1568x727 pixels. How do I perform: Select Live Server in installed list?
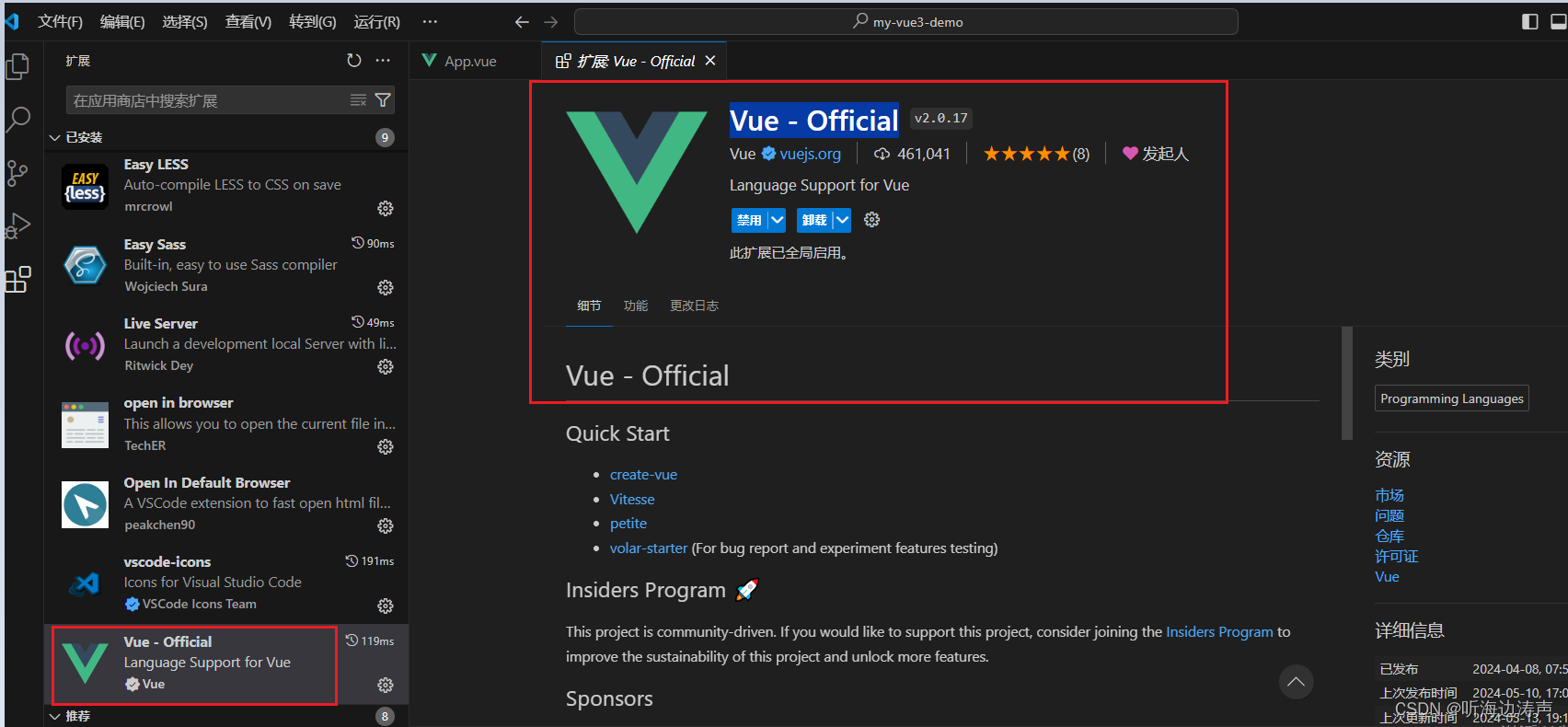click(x=226, y=345)
